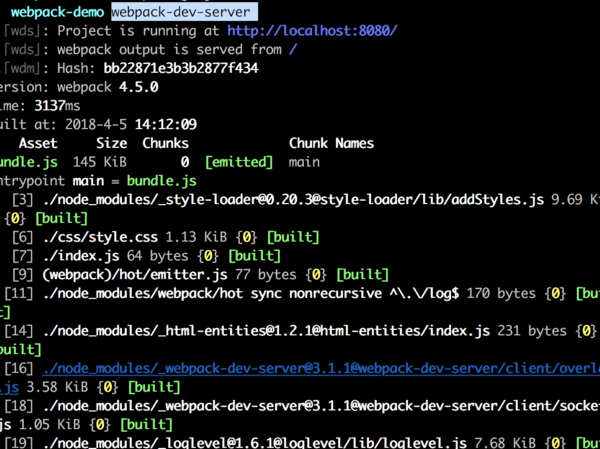Click the [emitted] status label

point(239,162)
